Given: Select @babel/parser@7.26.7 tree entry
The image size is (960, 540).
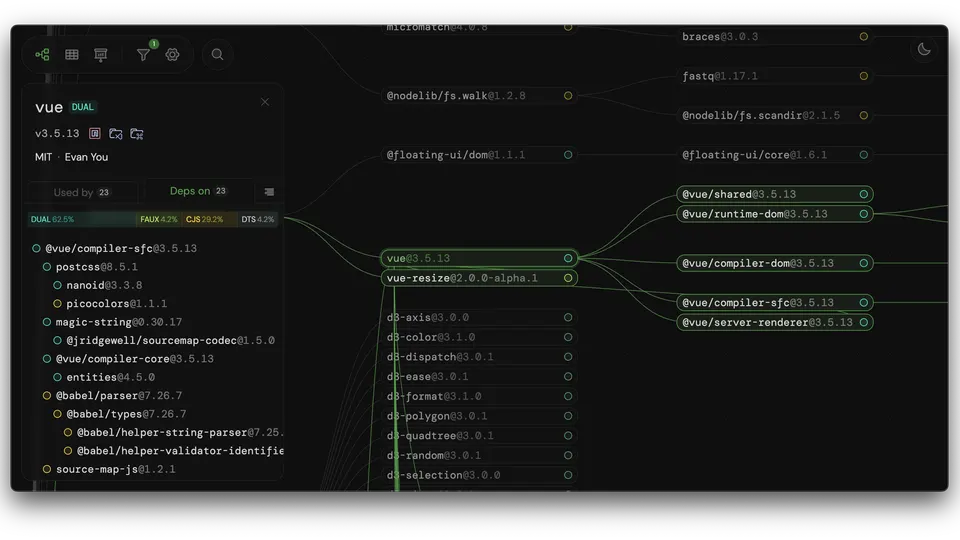Looking at the screenshot, I should tap(118, 396).
